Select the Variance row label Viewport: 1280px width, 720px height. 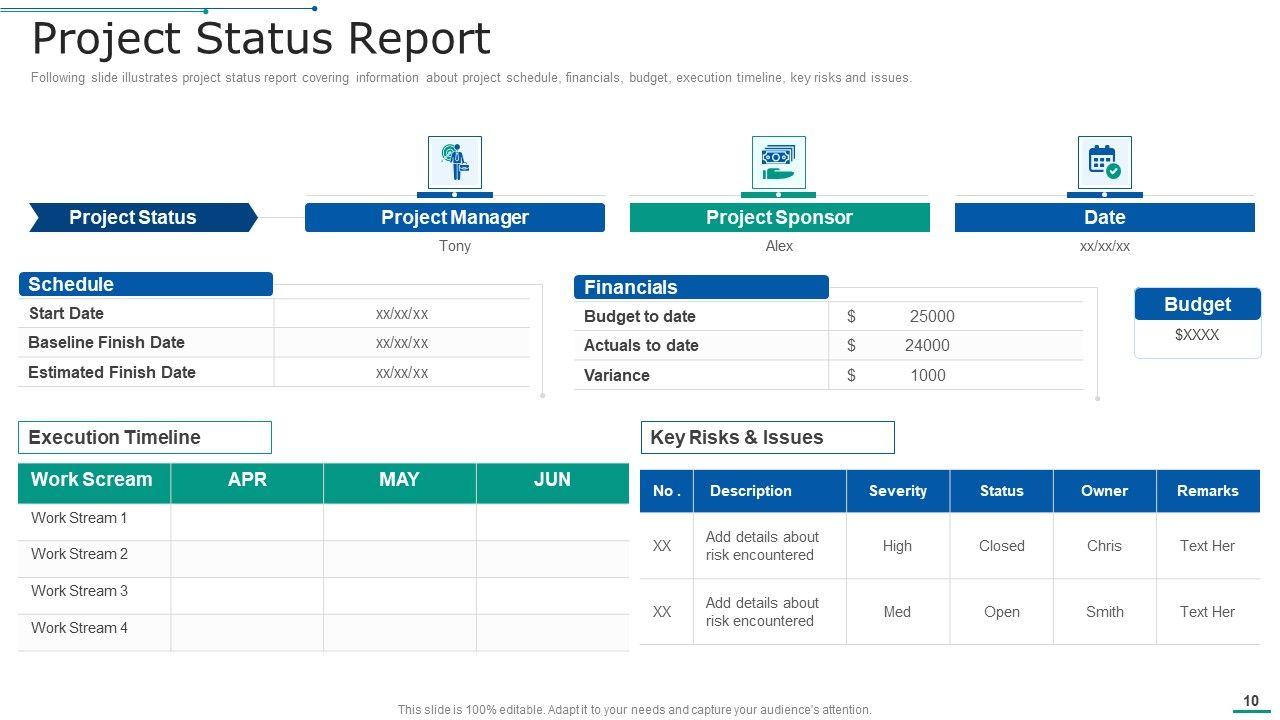click(x=617, y=375)
